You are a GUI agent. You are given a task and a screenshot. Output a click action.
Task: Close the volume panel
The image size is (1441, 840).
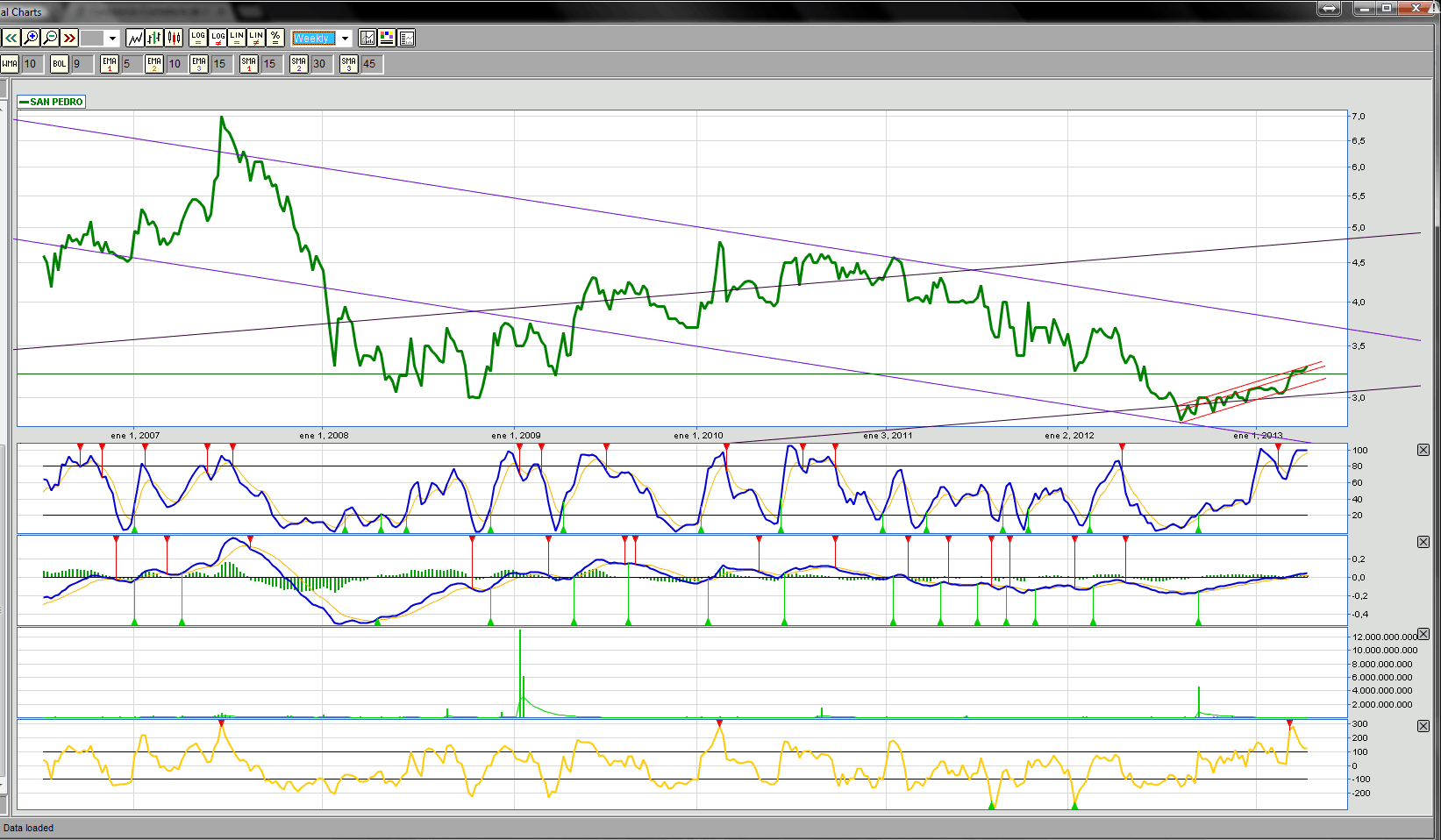(1423, 634)
